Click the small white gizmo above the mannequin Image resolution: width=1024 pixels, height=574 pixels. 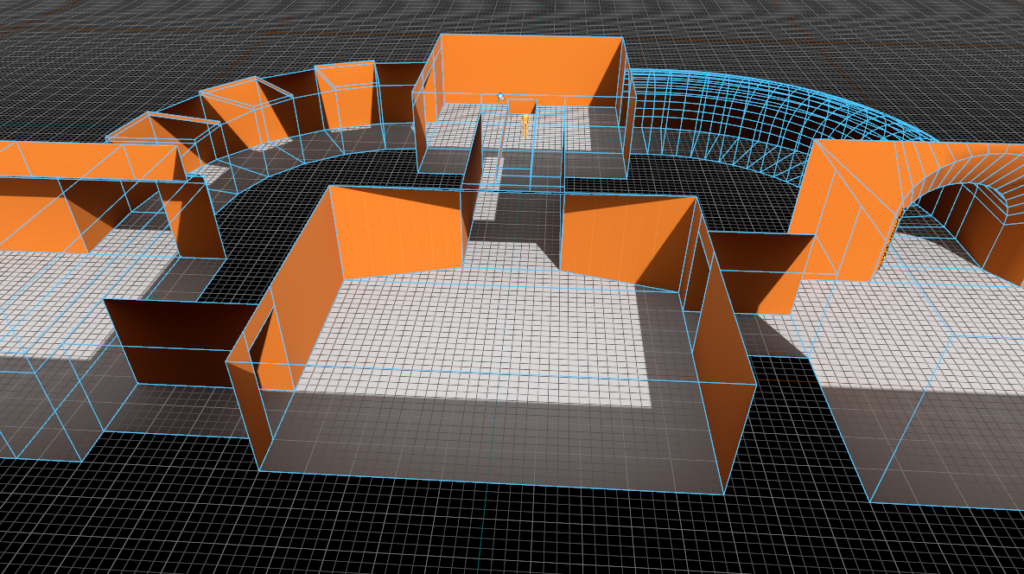click(x=500, y=97)
